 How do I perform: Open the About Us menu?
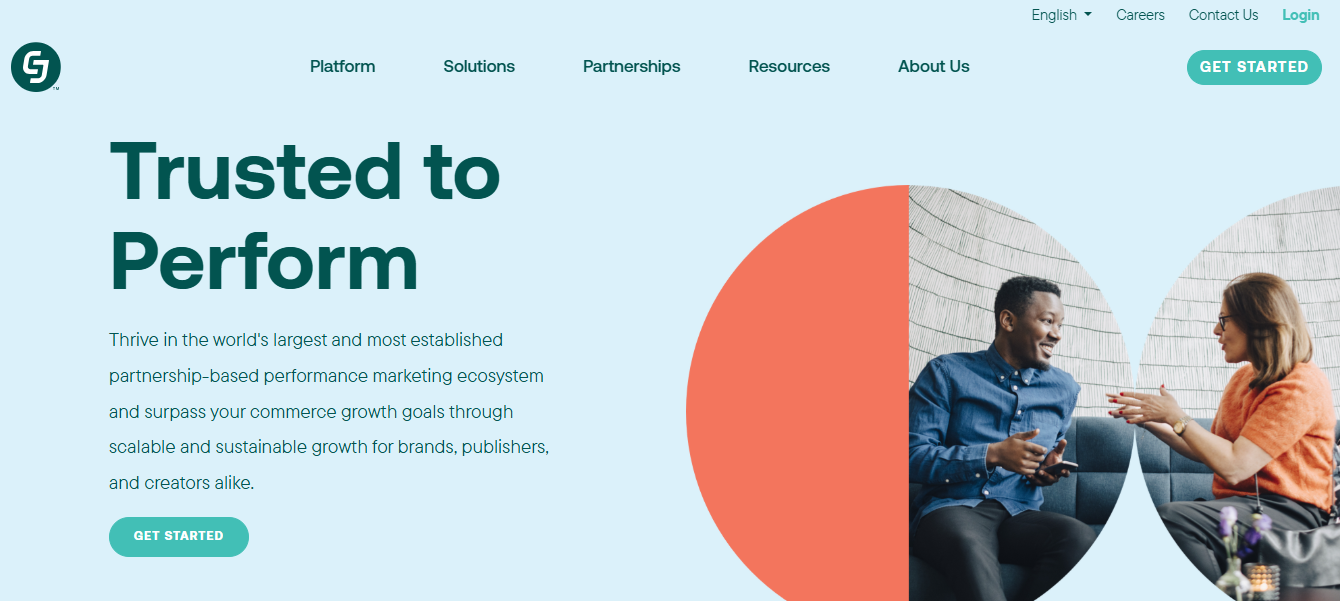[933, 66]
